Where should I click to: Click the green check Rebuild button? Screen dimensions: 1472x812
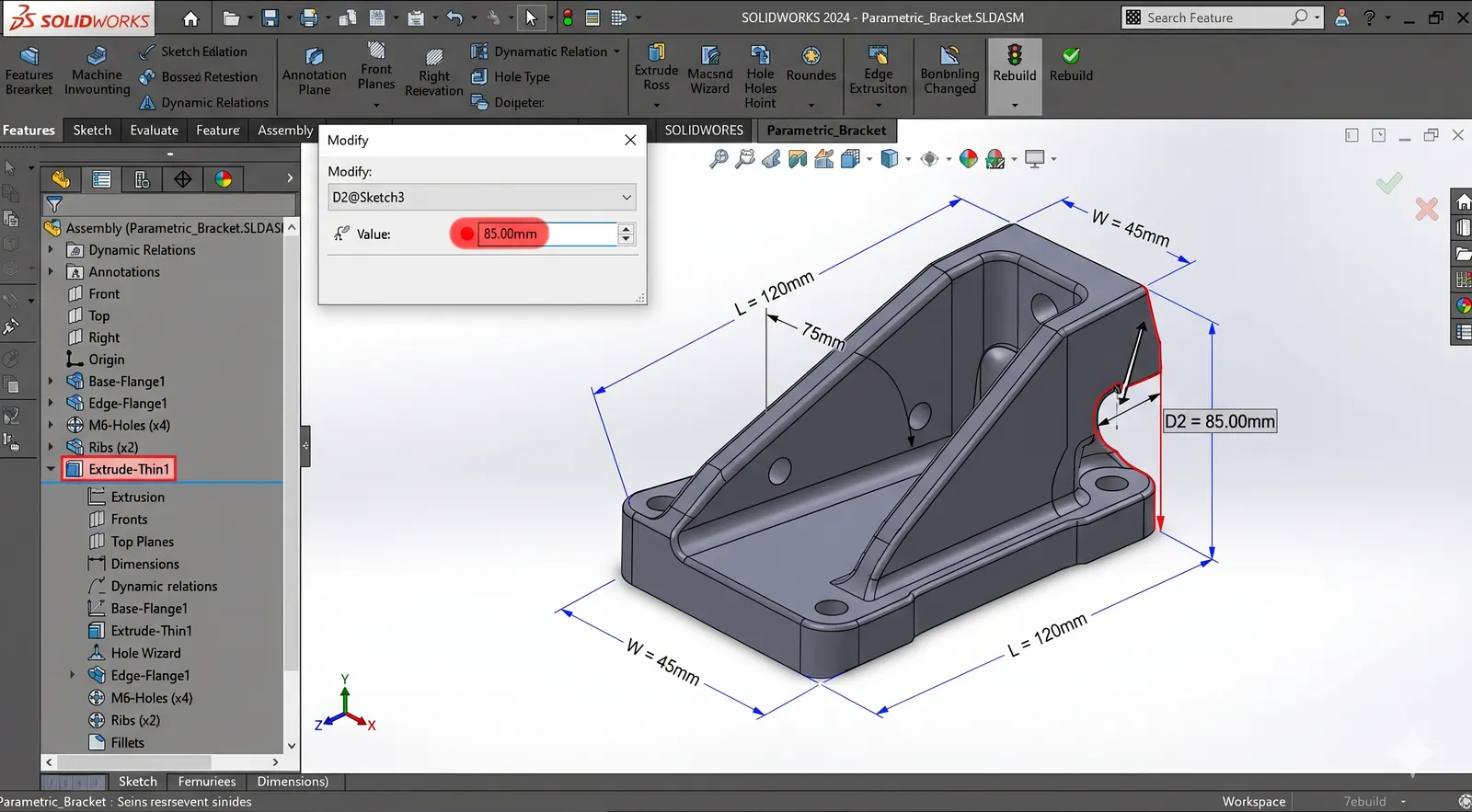[x=1071, y=64]
